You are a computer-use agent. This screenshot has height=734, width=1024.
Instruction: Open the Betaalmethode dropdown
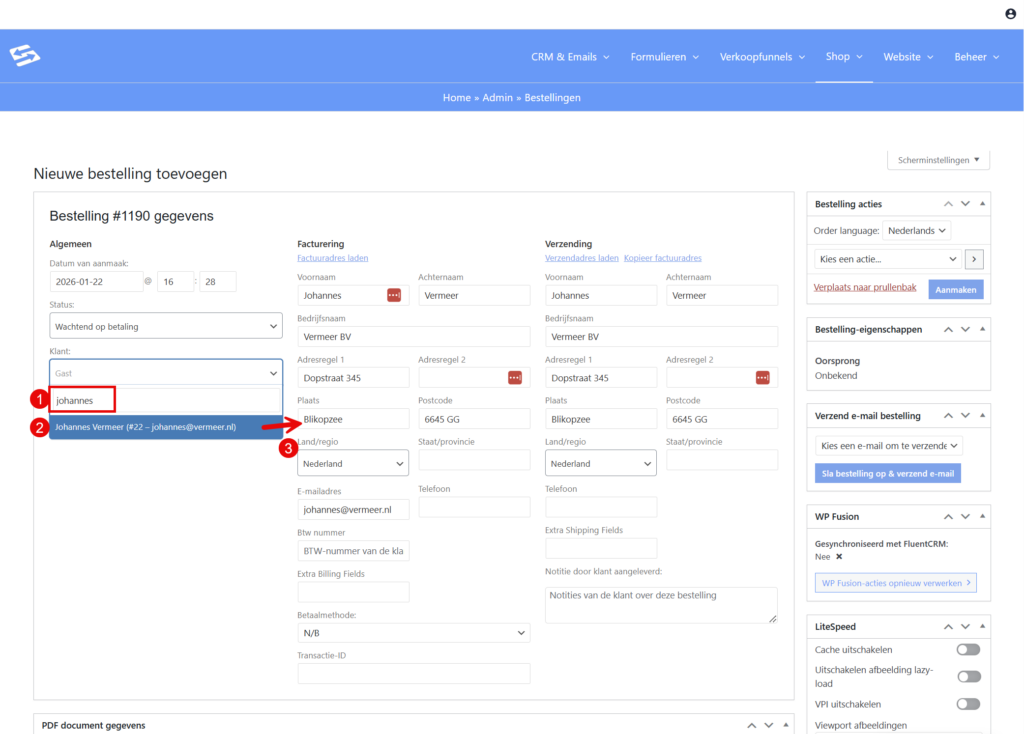click(x=413, y=633)
